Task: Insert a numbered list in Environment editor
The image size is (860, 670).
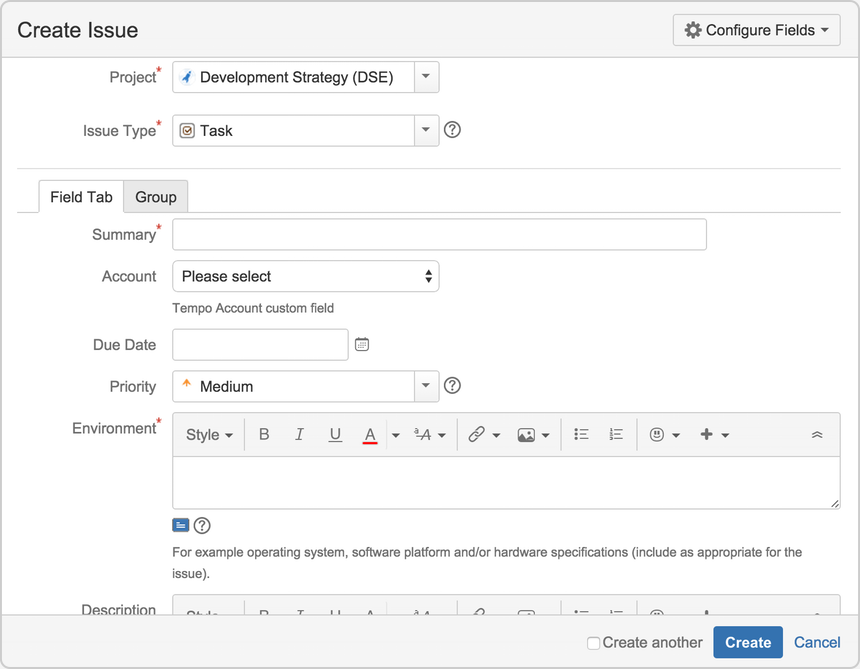Action: coord(616,434)
